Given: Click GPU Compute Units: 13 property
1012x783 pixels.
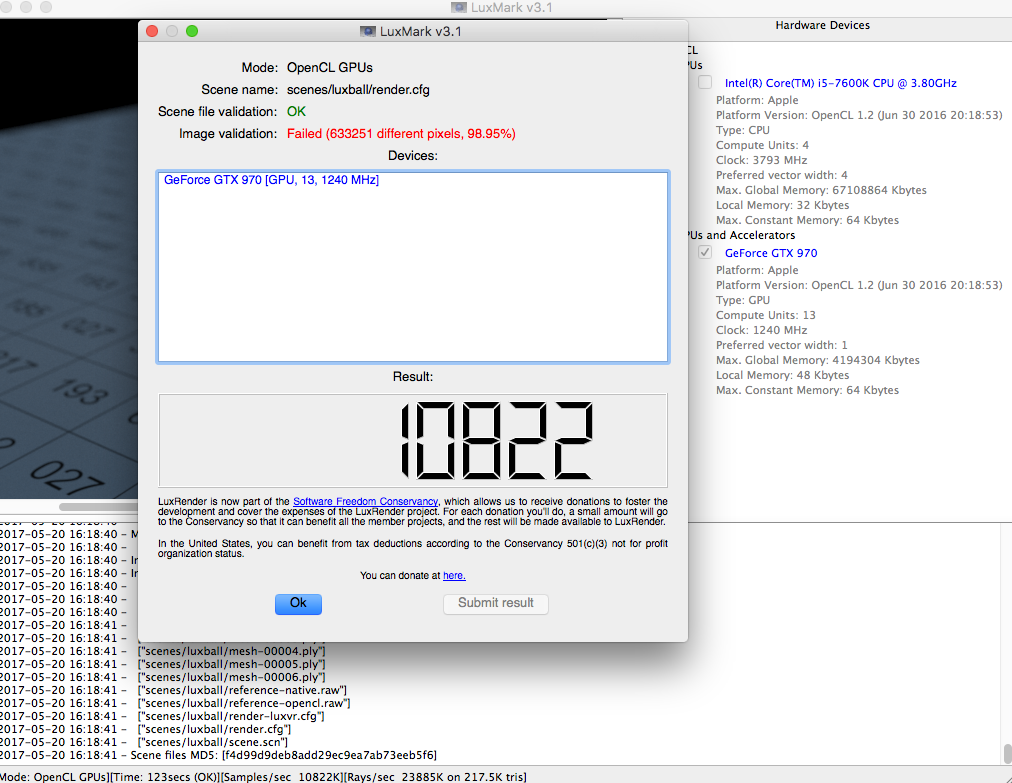Looking at the screenshot, I should point(765,315).
